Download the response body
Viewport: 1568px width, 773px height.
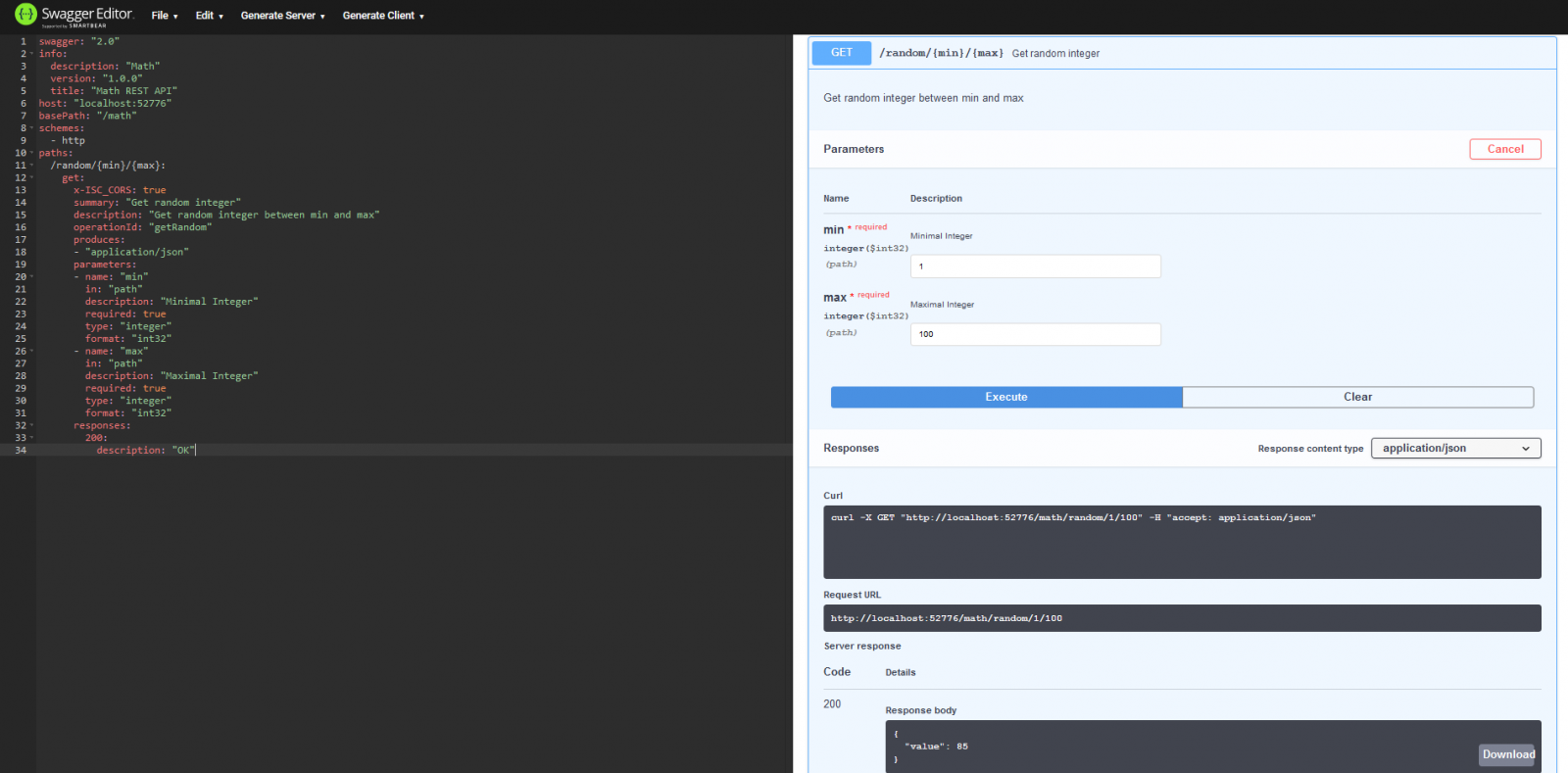1507,754
